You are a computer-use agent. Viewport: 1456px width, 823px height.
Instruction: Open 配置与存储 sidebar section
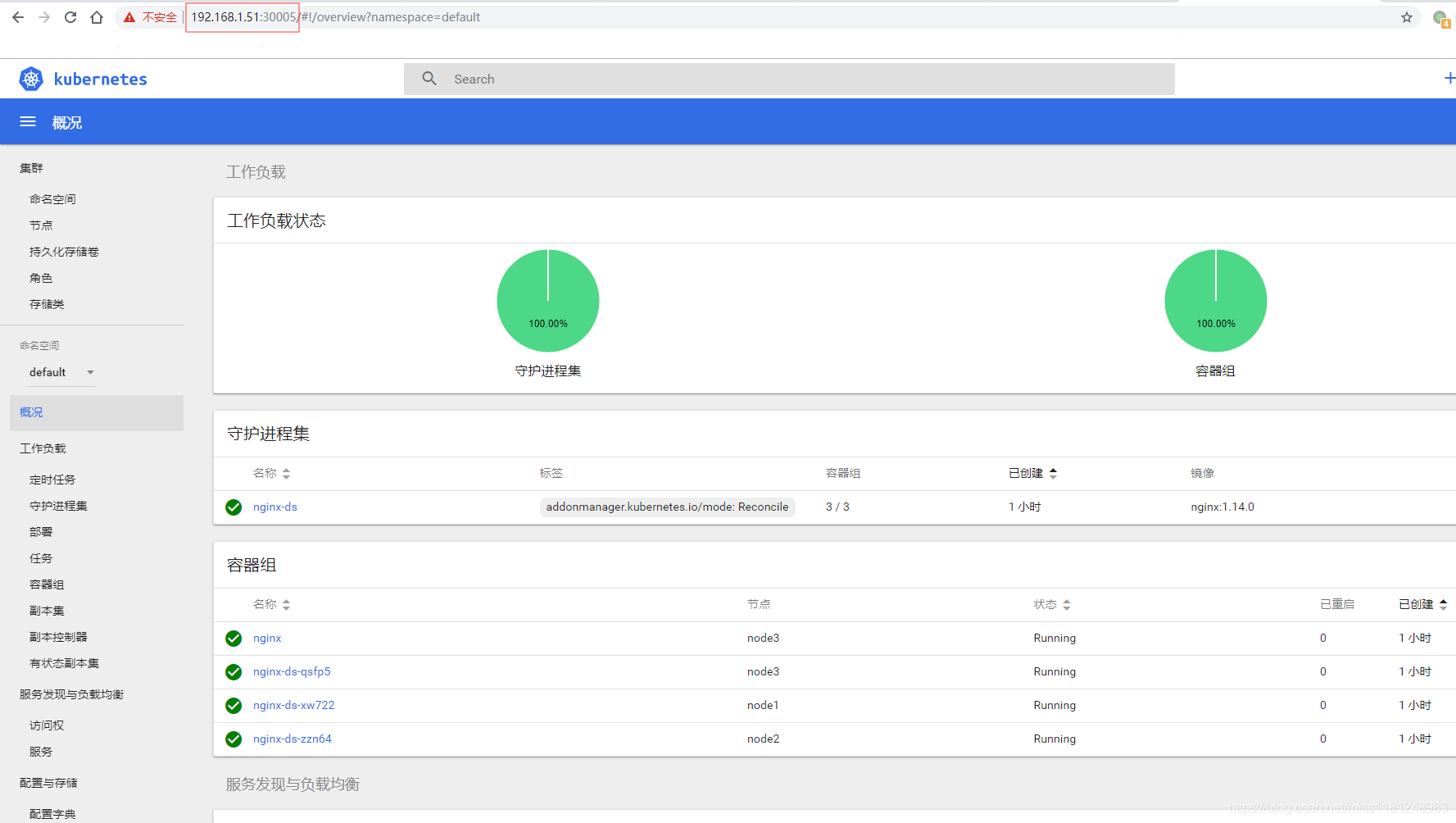pyautogui.click(x=48, y=783)
